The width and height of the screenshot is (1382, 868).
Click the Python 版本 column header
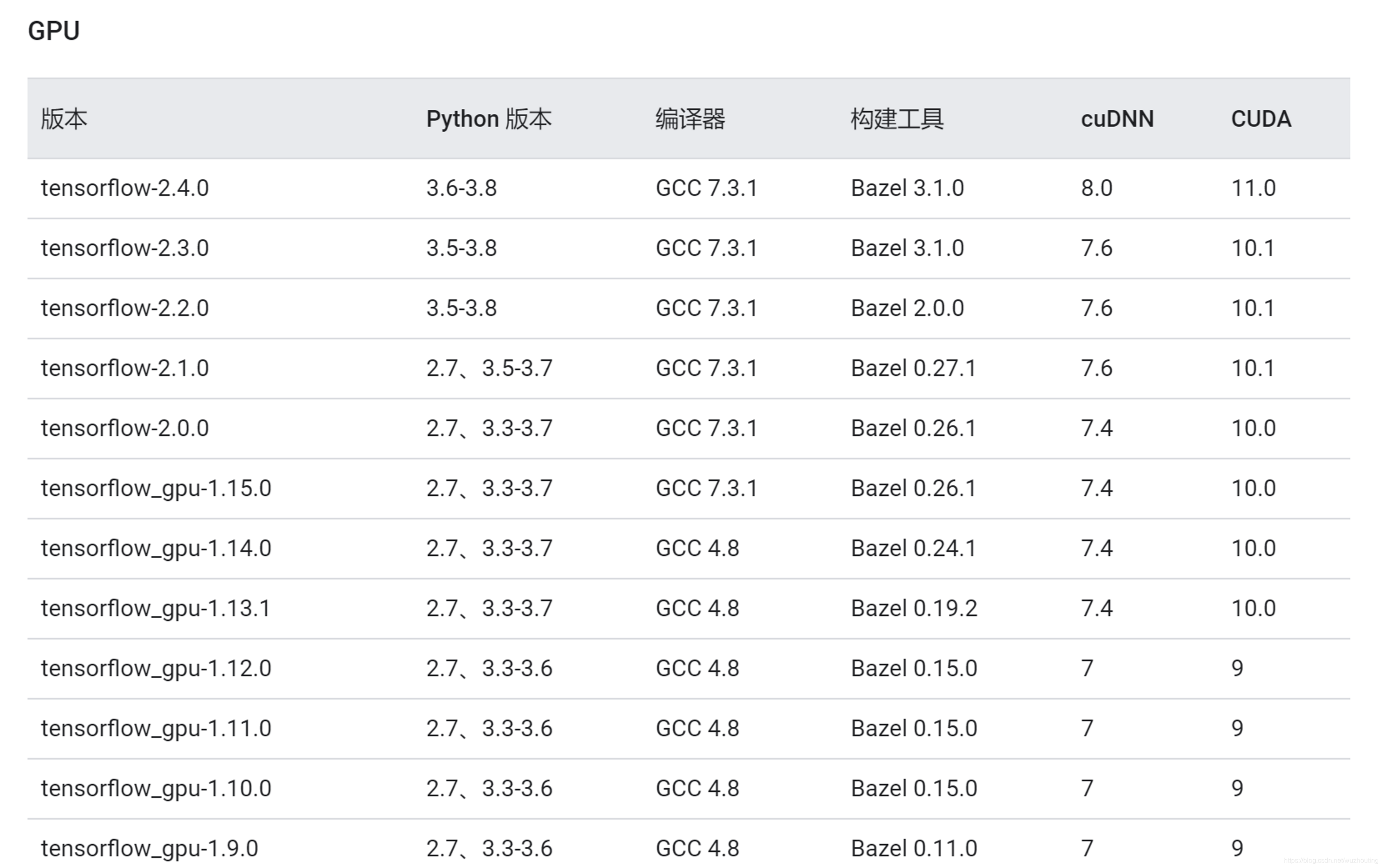point(488,119)
